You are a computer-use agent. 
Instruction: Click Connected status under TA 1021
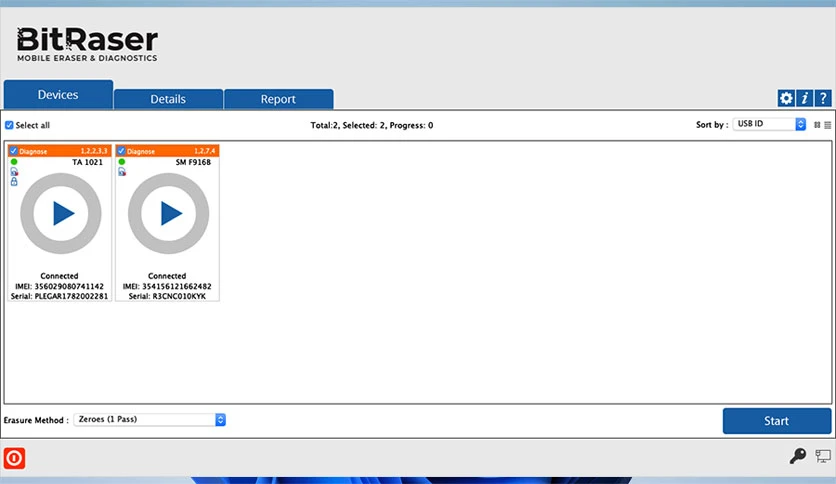pyautogui.click(x=59, y=276)
